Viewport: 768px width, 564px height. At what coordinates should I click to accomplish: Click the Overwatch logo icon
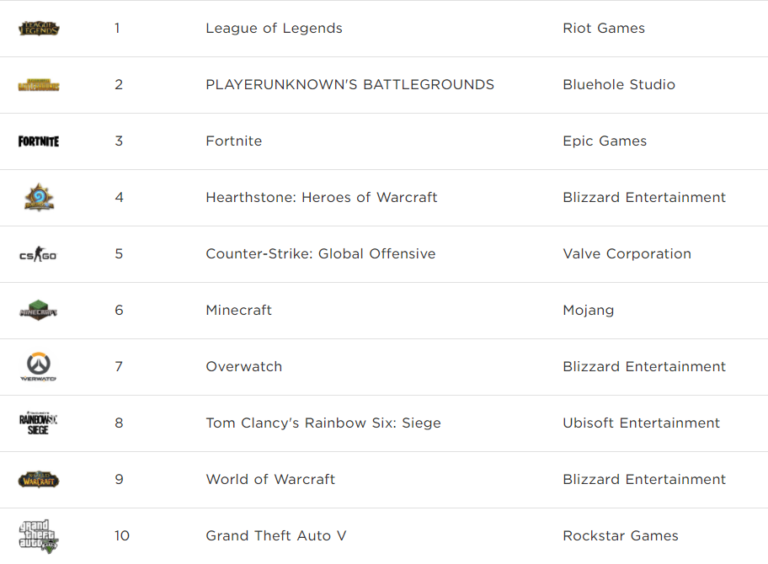point(39,366)
